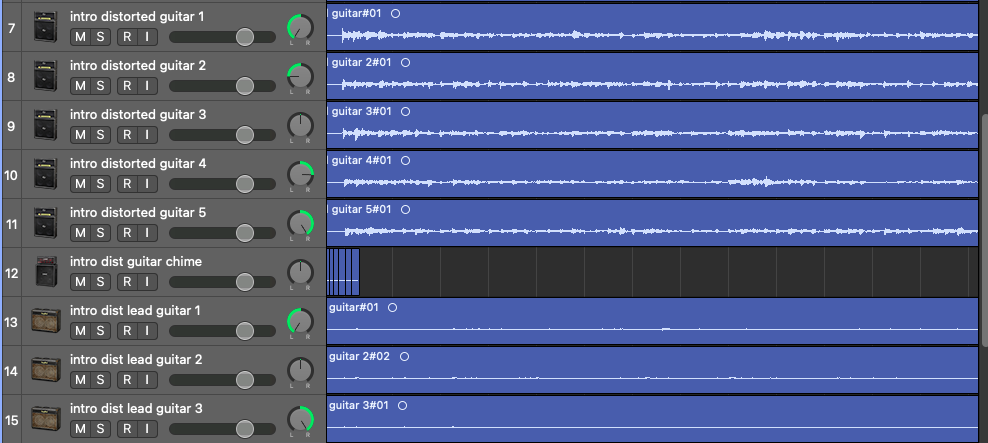Click loop circle on guitar 3#01 region track 15
This screenshot has width=988, height=443.
tap(403, 406)
